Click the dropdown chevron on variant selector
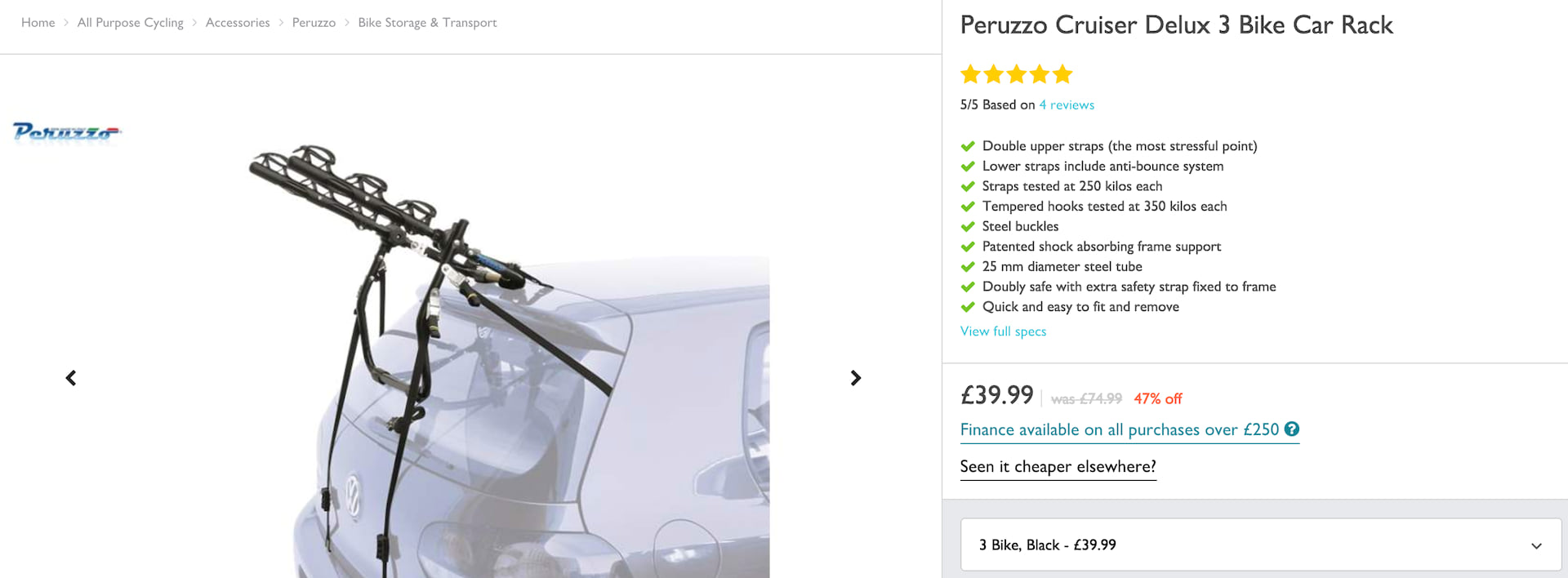Image resolution: width=1568 pixels, height=578 pixels. [x=1535, y=545]
